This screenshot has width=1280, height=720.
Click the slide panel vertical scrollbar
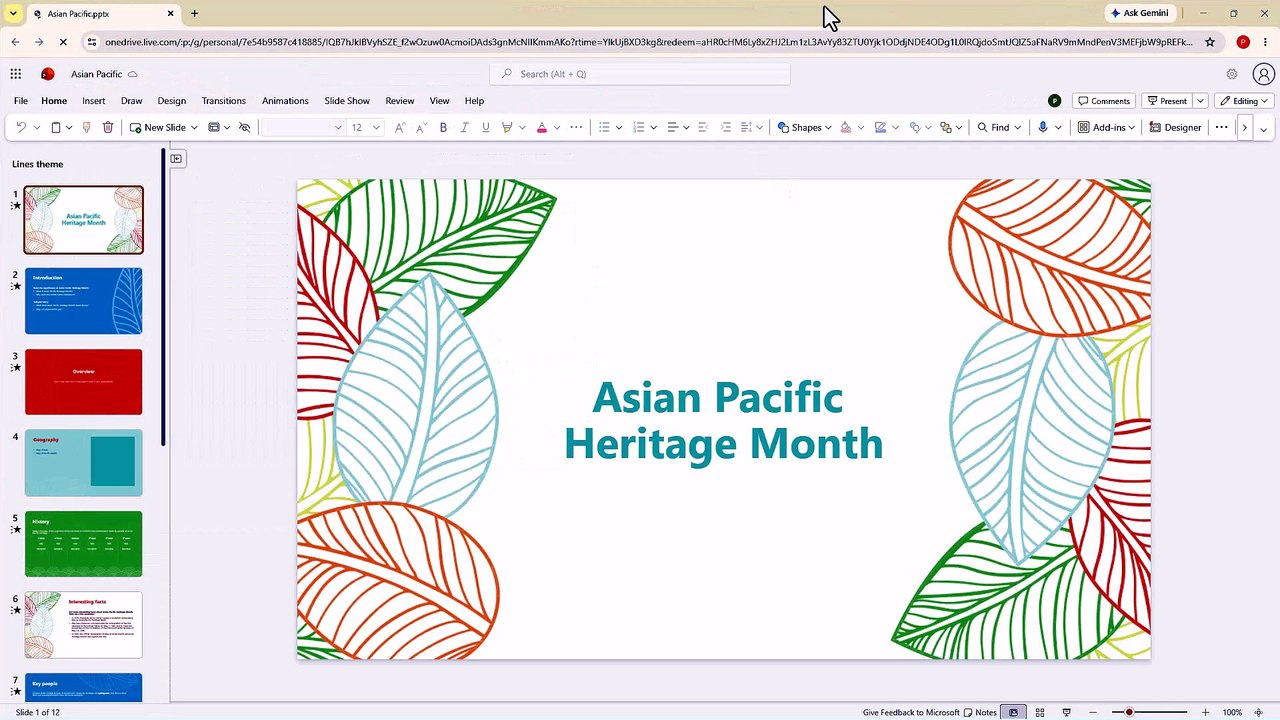pos(163,298)
